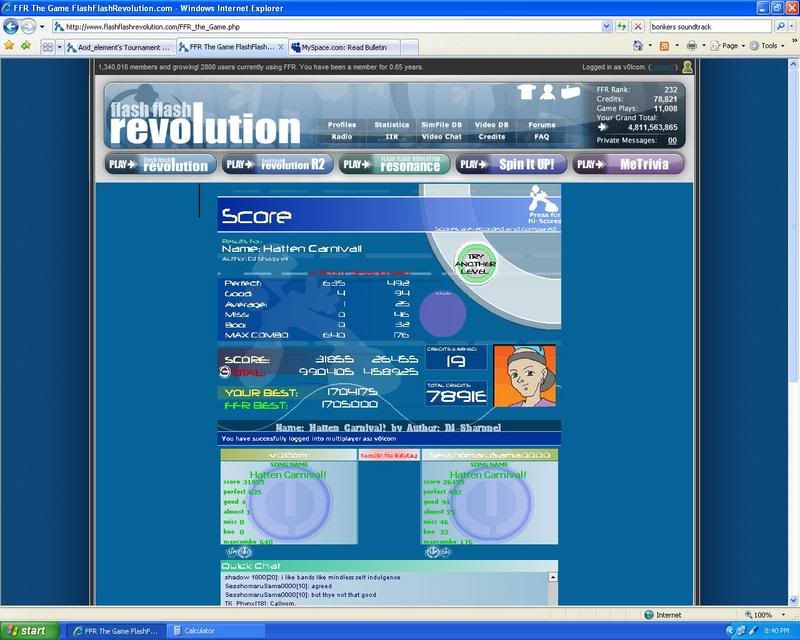Click Play flash flash revolution button
This screenshot has height=640, width=800.
tap(161, 164)
